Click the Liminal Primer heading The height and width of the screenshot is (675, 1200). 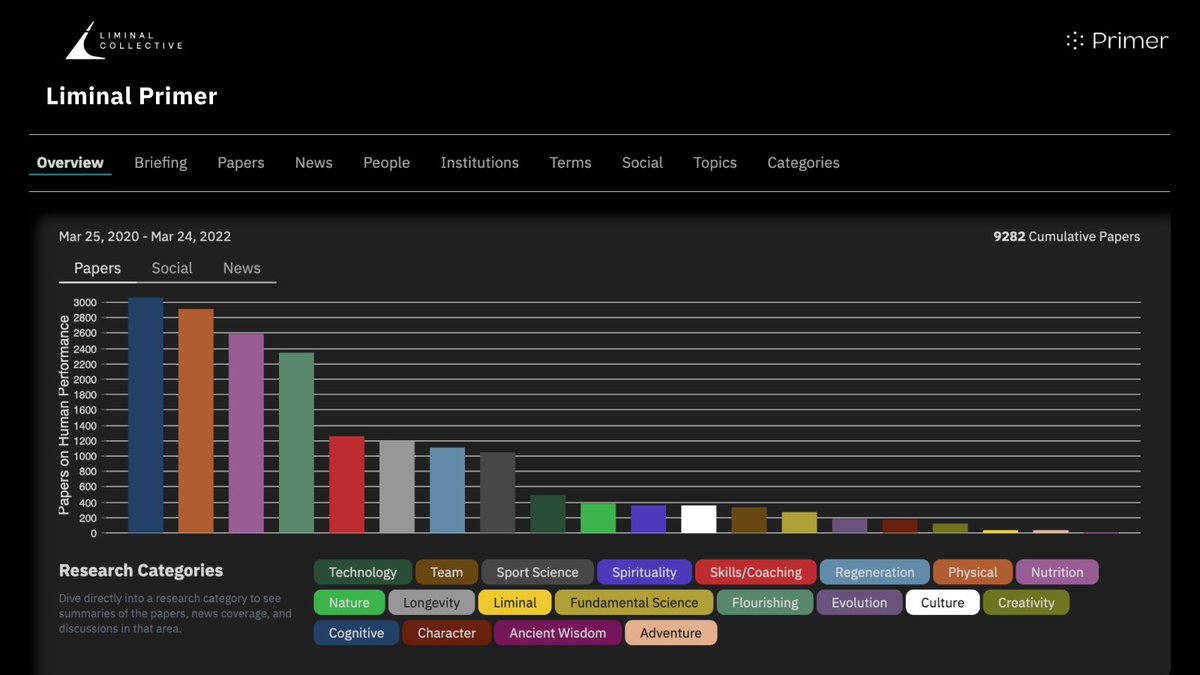(131, 96)
